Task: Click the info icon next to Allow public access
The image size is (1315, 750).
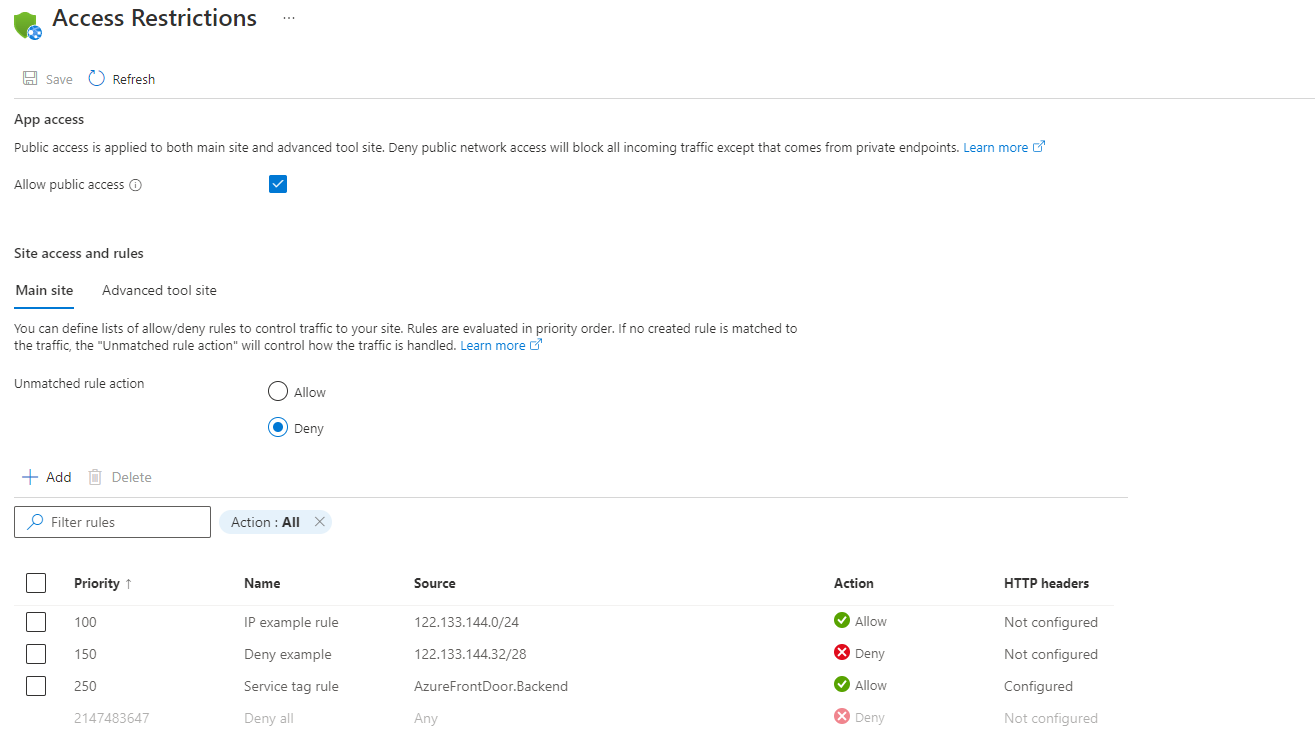Action: coord(136,184)
